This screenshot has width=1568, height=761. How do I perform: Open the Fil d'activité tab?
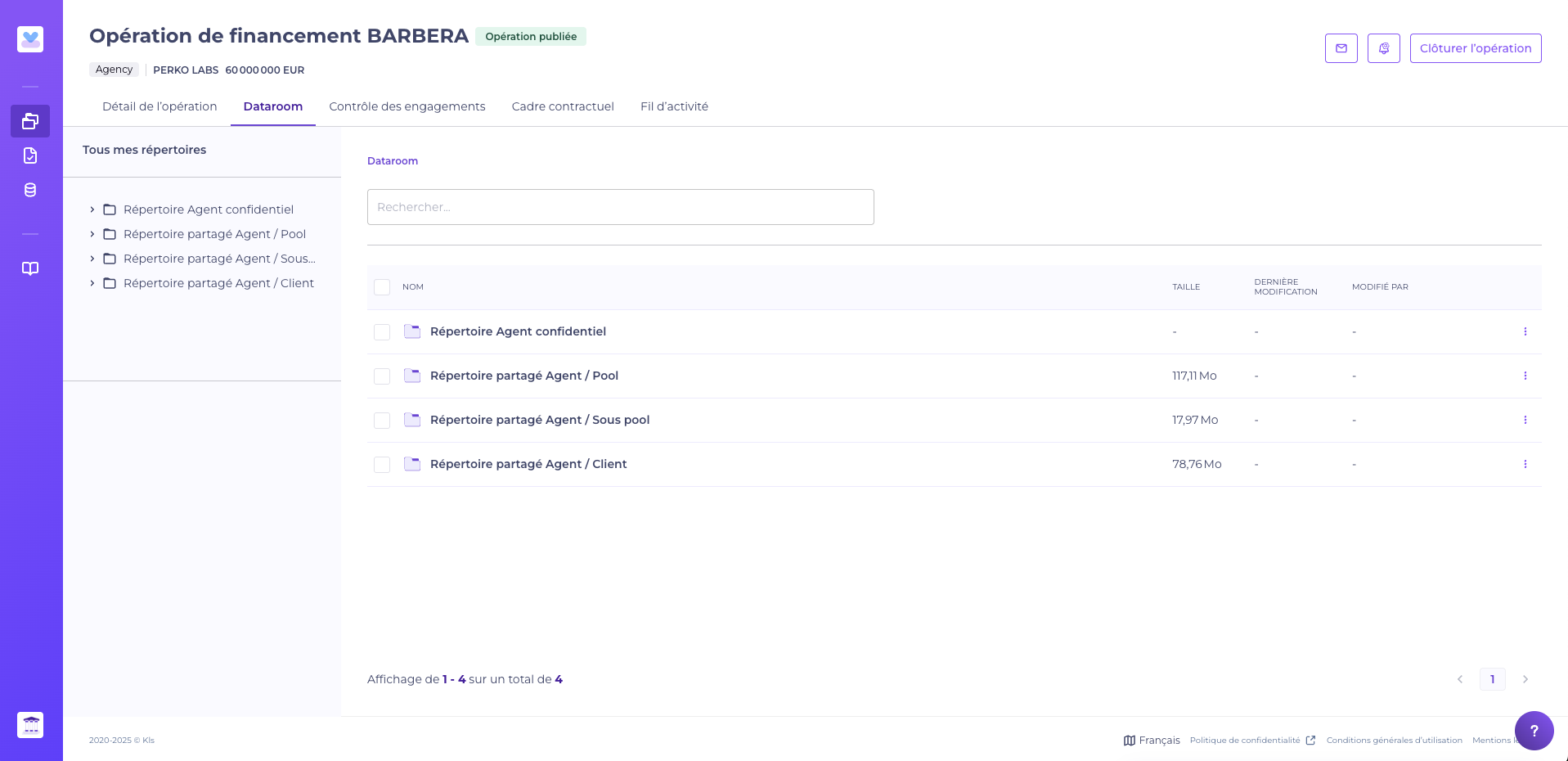(x=674, y=106)
